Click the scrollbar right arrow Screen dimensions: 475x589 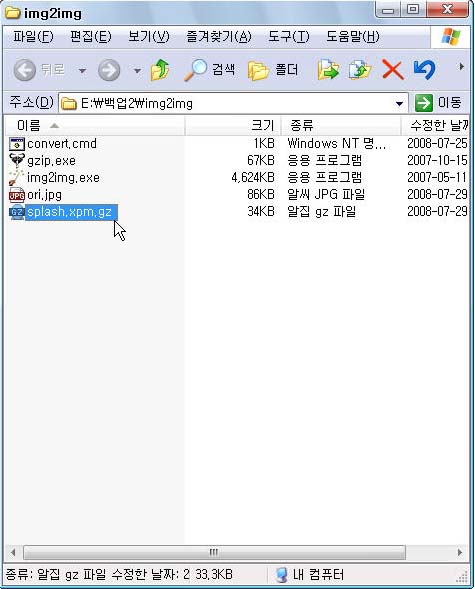pyautogui.click(x=460, y=552)
